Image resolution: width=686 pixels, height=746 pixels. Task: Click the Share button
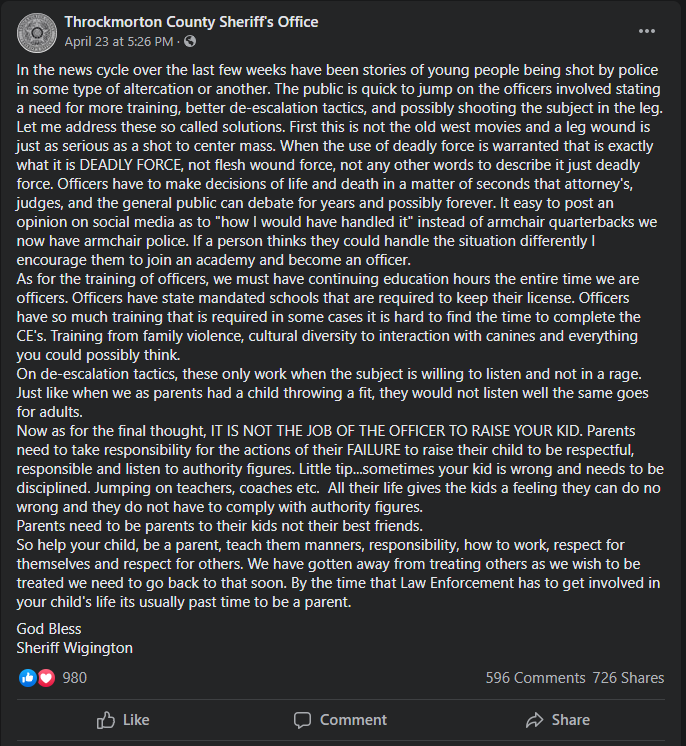click(x=558, y=720)
